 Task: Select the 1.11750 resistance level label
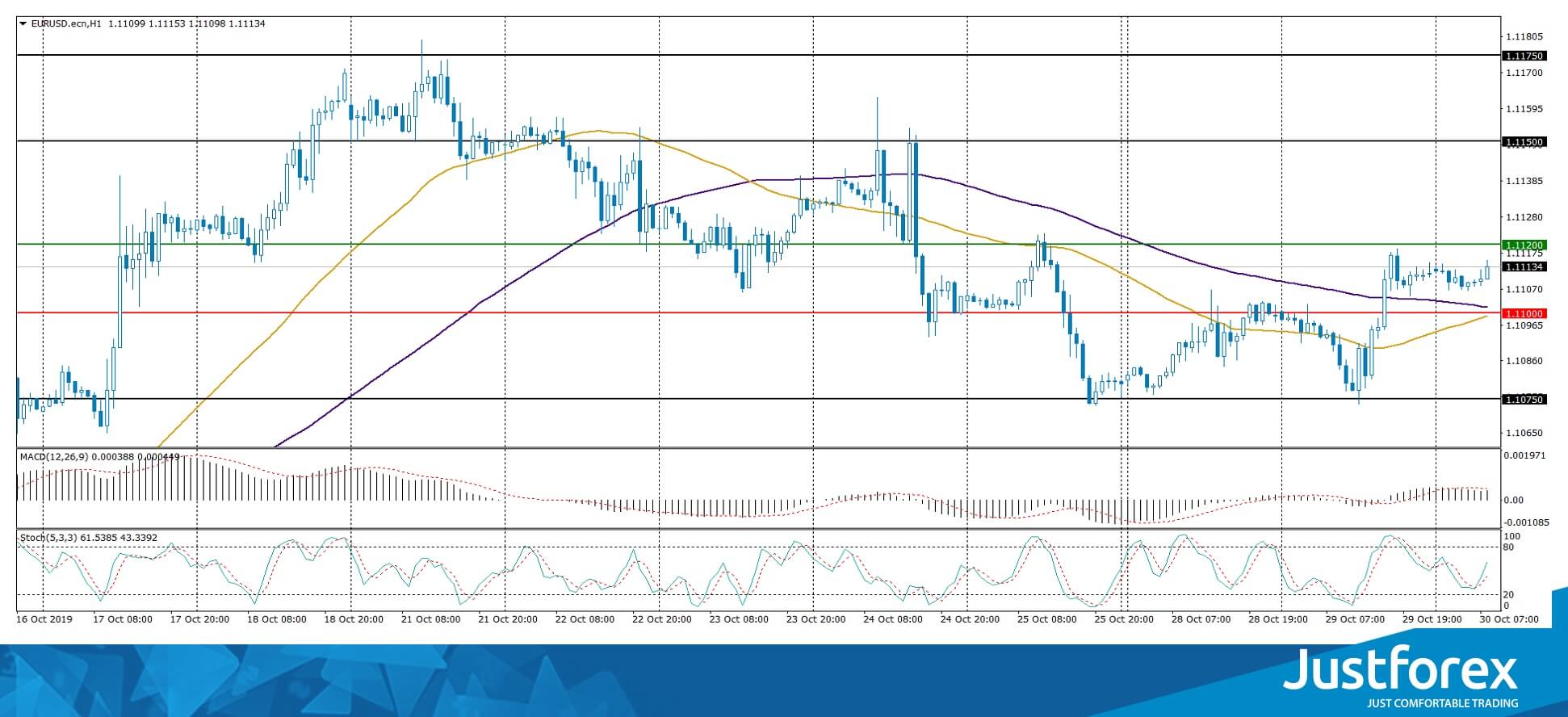click(1523, 56)
